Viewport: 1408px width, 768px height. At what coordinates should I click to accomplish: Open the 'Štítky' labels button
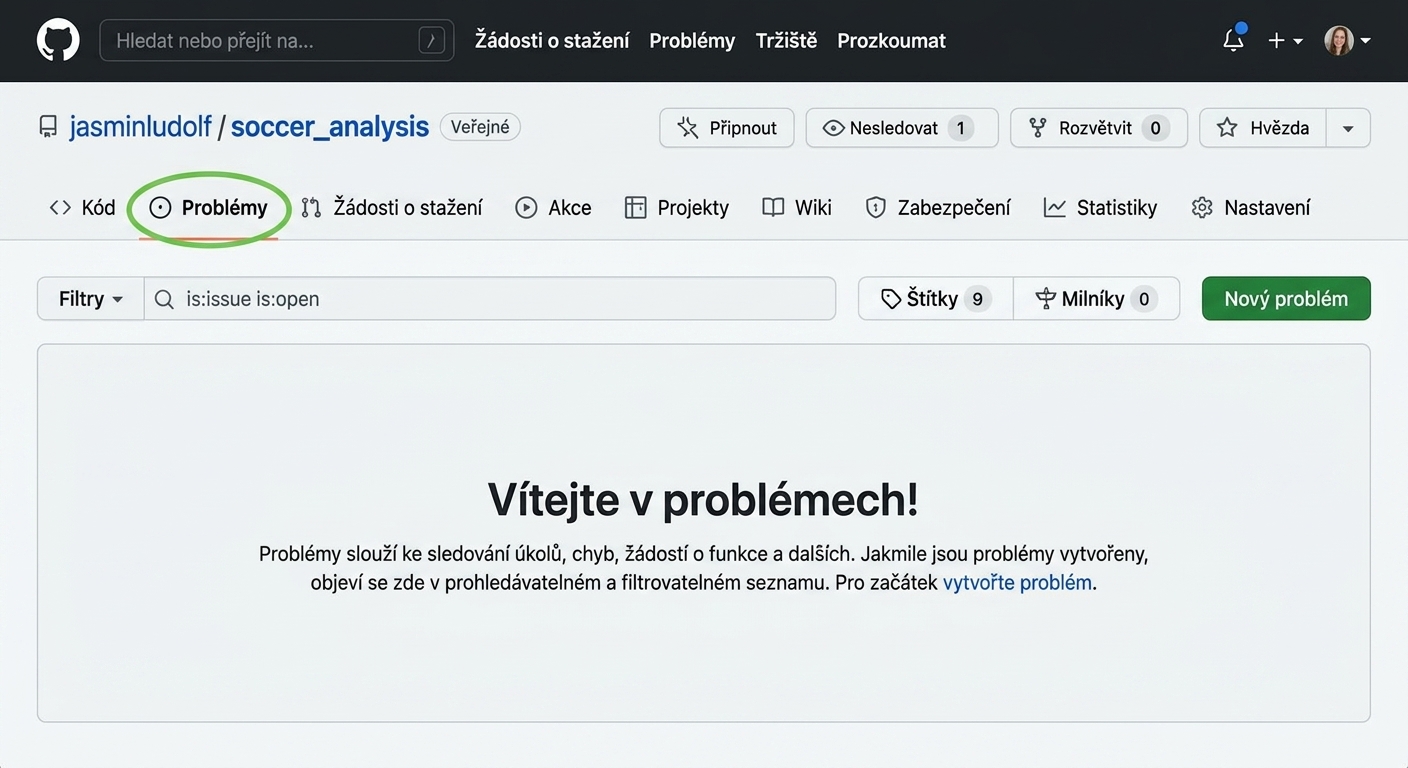coord(936,298)
